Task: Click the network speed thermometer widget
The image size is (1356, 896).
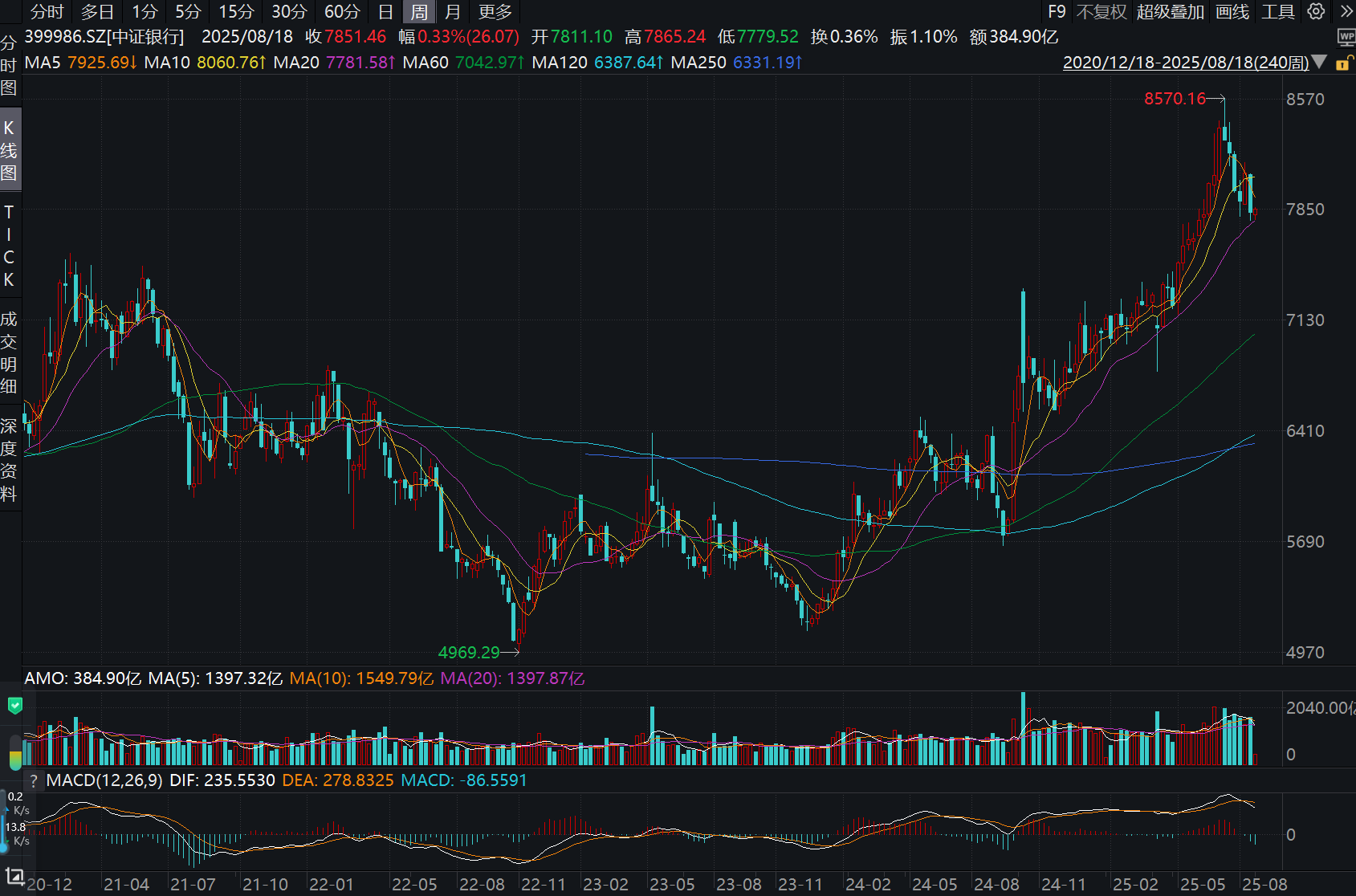Action: (5, 821)
